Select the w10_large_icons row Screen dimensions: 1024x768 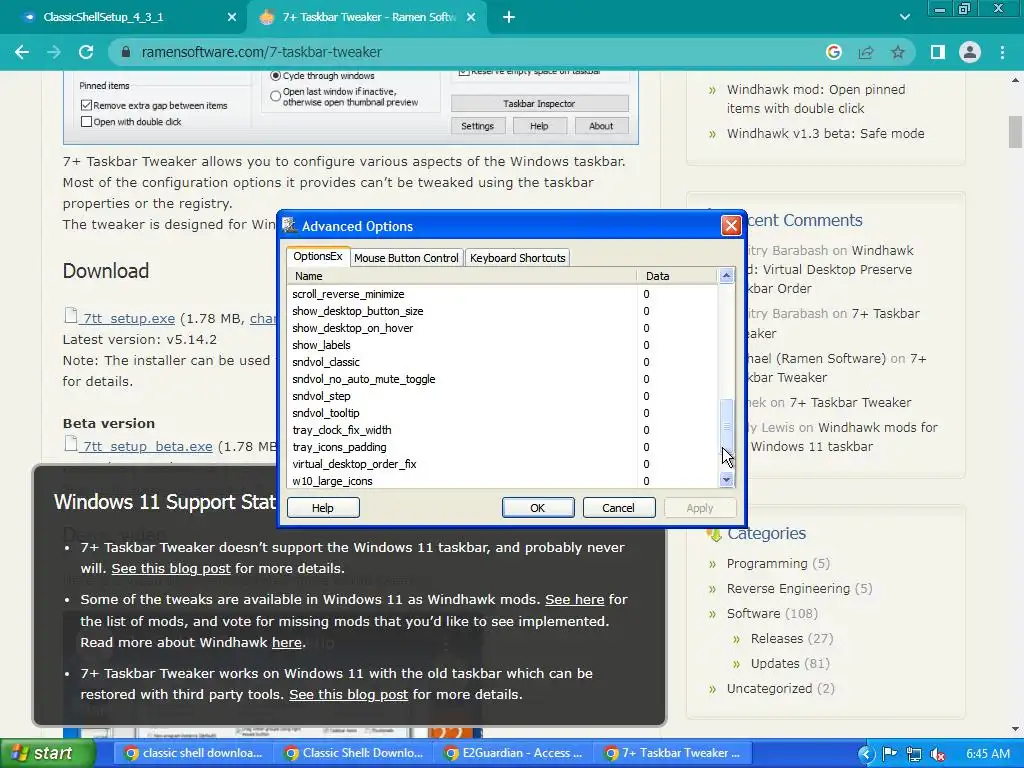click(502, 481)
